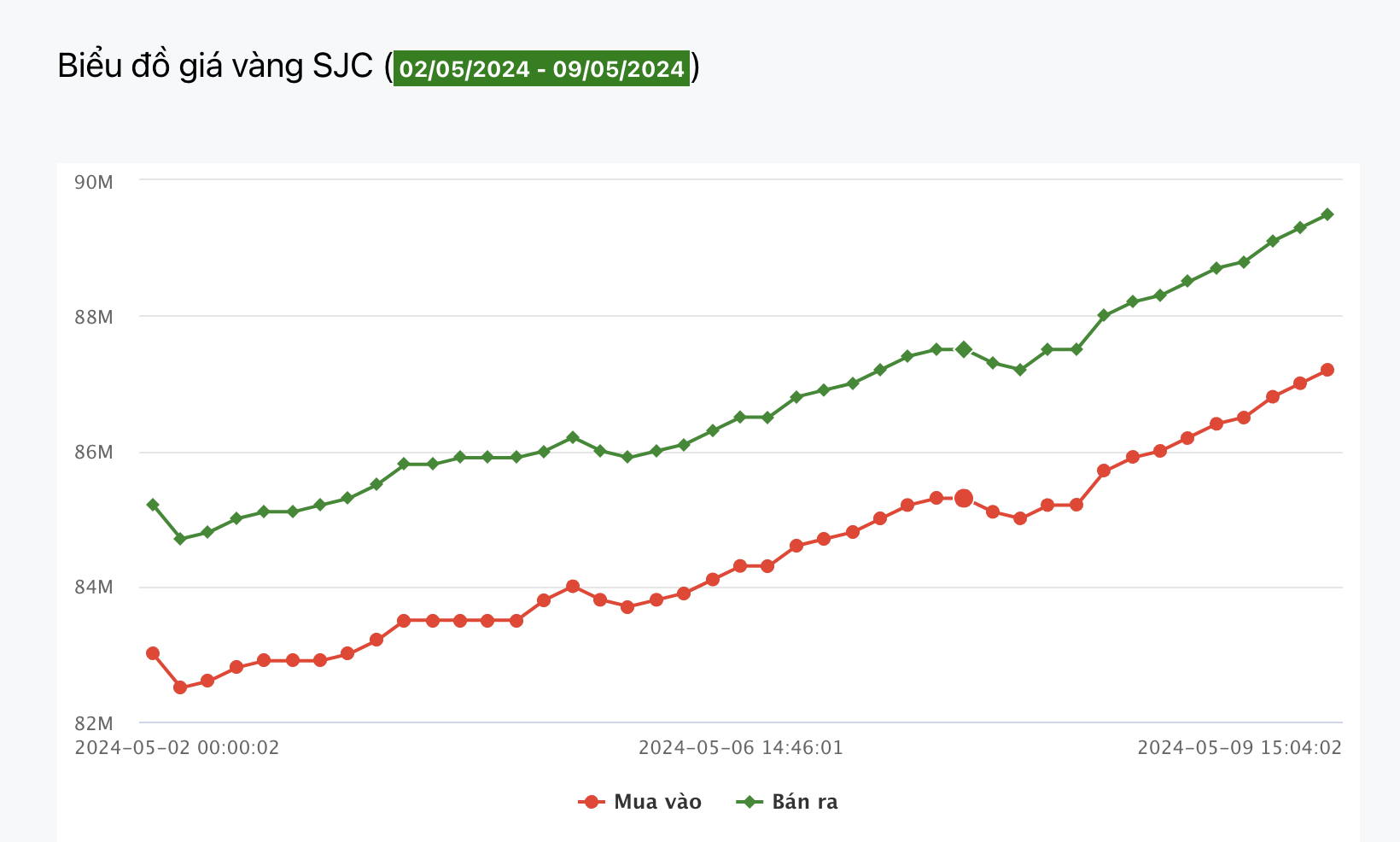Click the 90M y-axis label
1400x842 pixels.
point(94,182)
